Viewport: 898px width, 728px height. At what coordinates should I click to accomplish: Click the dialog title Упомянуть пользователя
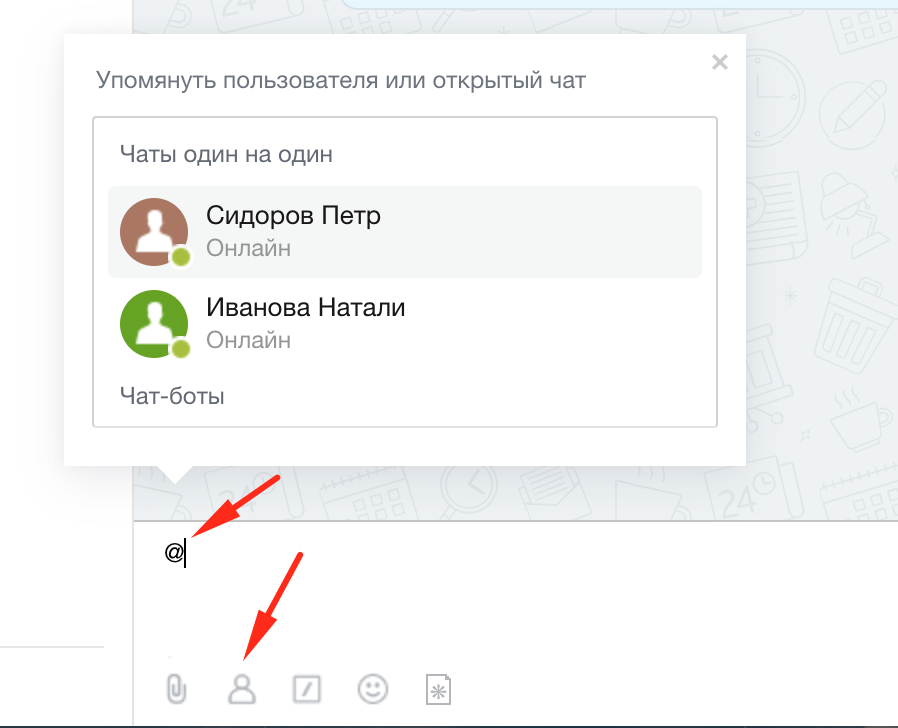(340, 80)
